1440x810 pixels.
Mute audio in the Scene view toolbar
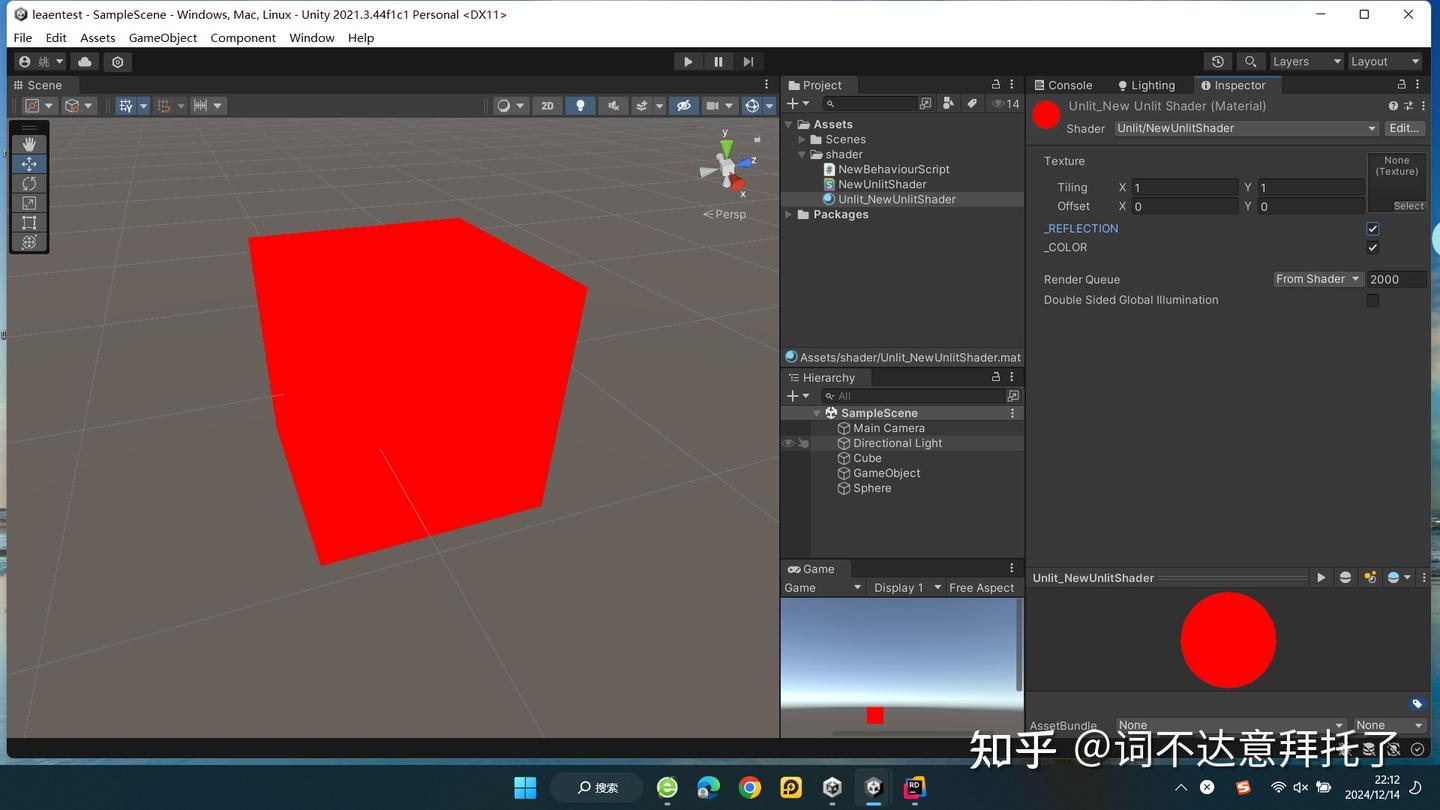611,105
